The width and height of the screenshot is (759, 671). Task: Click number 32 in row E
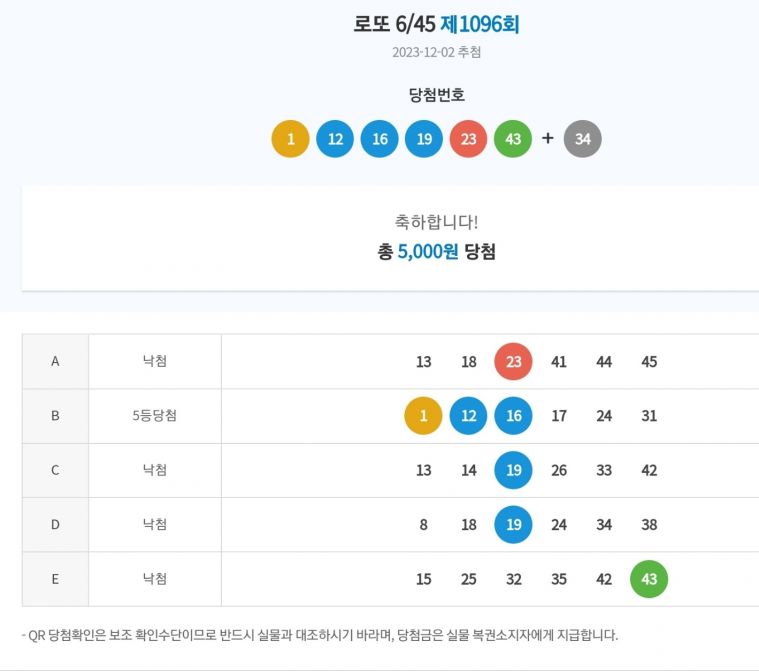pos(514,579)
